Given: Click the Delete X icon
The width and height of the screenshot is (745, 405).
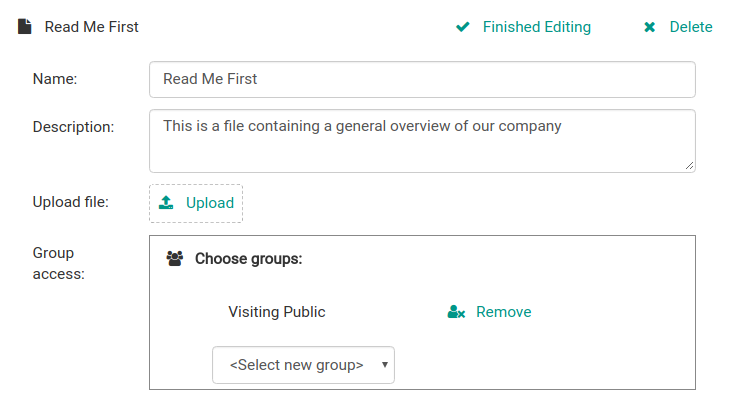Looking at the screenshot, I should pos(650,27).
